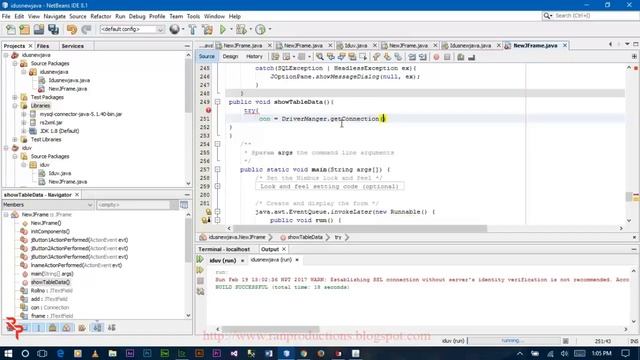This screenshot has height=360, width=640.
Task: Collapse the showTableData method fold on line 249
Action: click(218, 102)
